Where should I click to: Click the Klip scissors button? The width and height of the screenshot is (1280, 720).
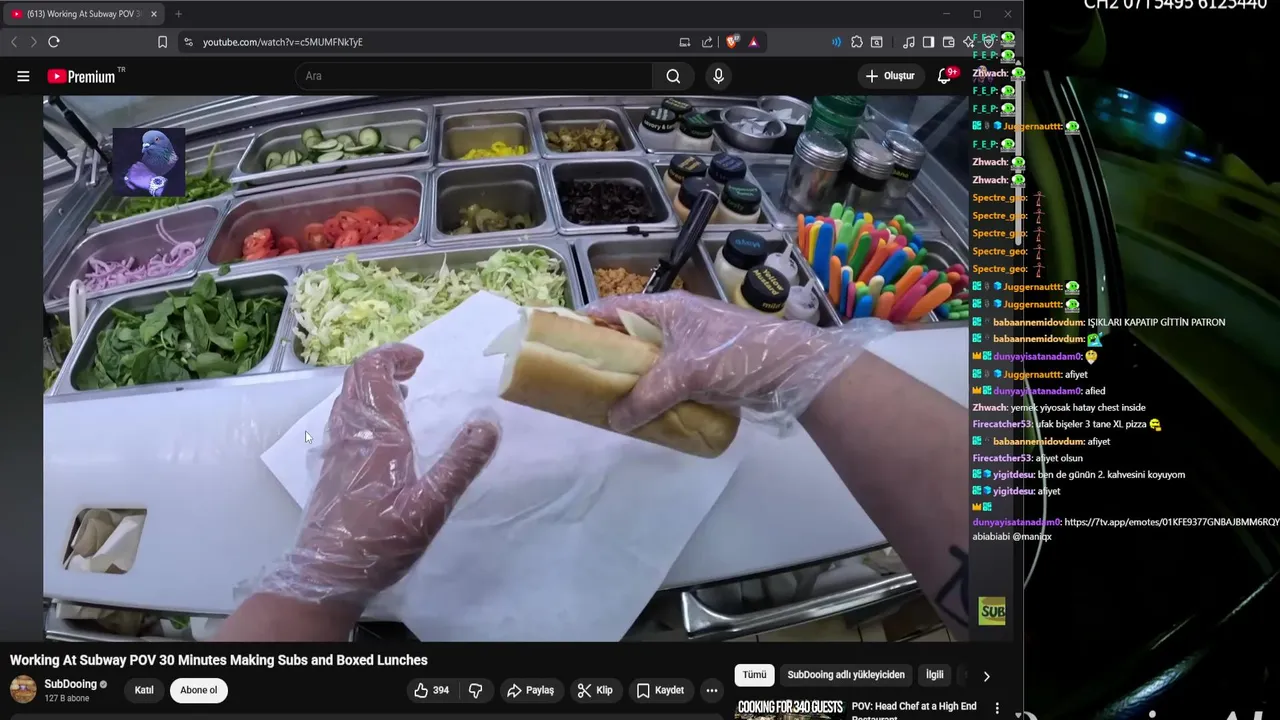tap(595, 690)
